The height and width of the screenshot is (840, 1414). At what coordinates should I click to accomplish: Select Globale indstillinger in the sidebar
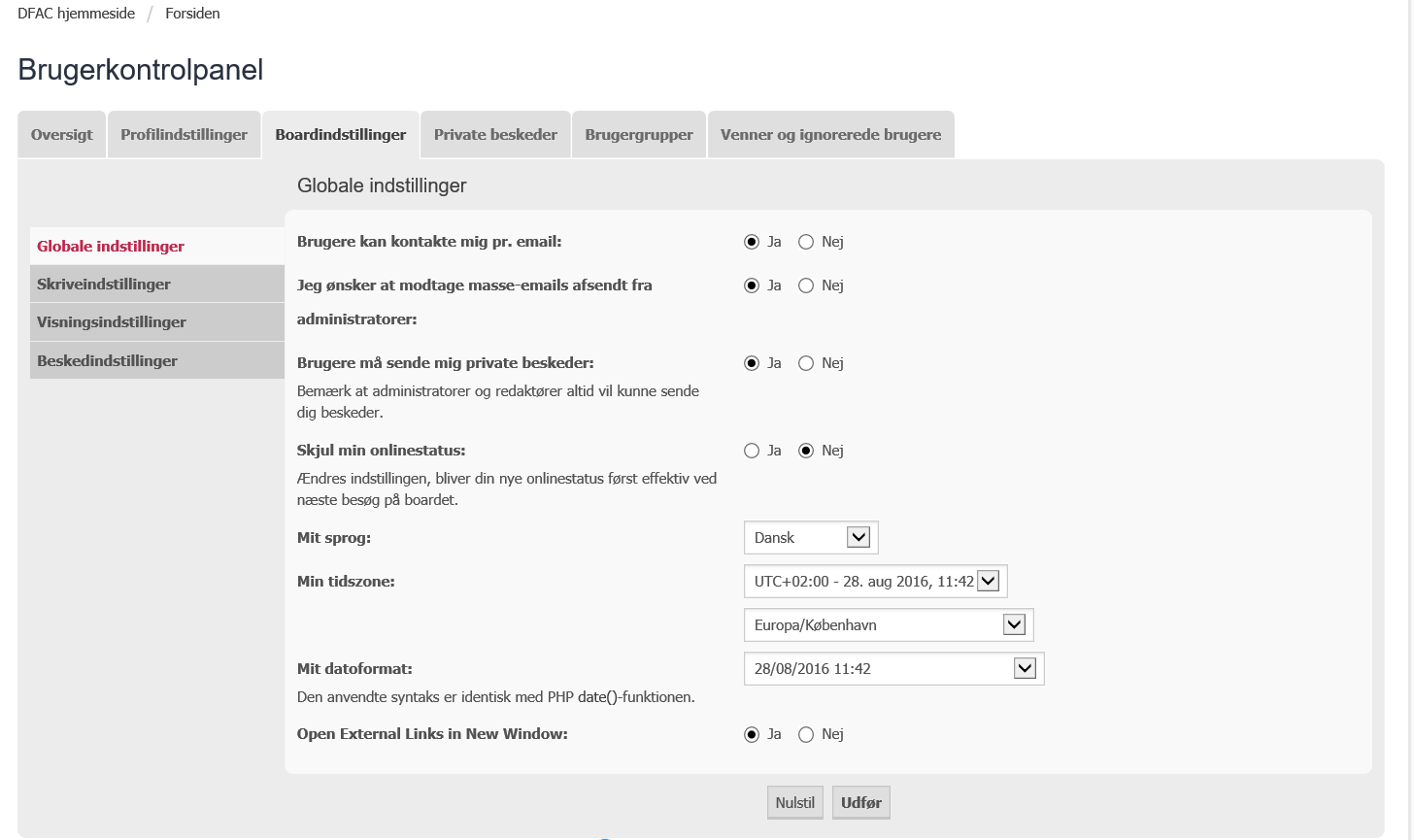click(x=157, y=246)
